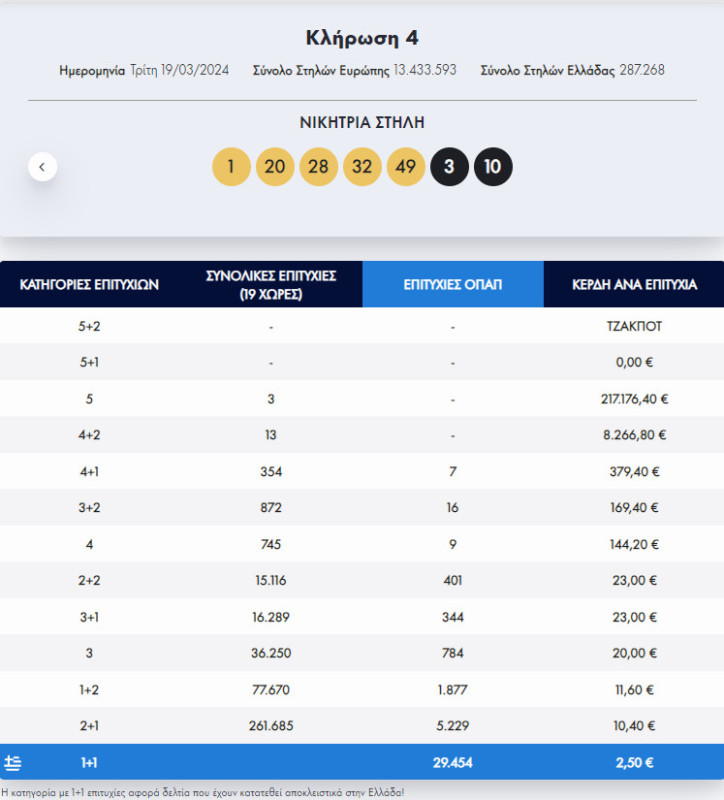Click the yellow ball number 49
Viewport: 724px width, 800px height.
[x=405, y=167]
